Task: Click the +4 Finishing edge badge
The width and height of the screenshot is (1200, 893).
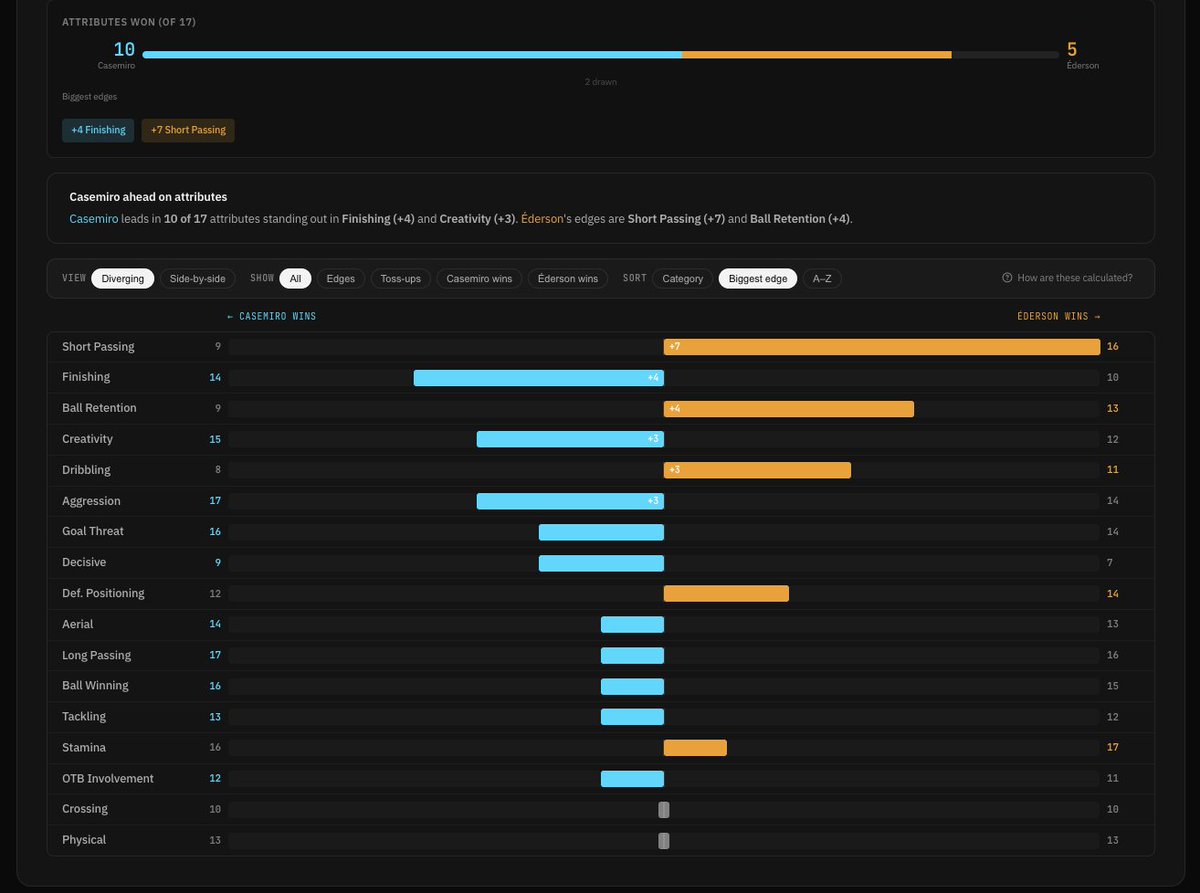Action: click(98, 130)
